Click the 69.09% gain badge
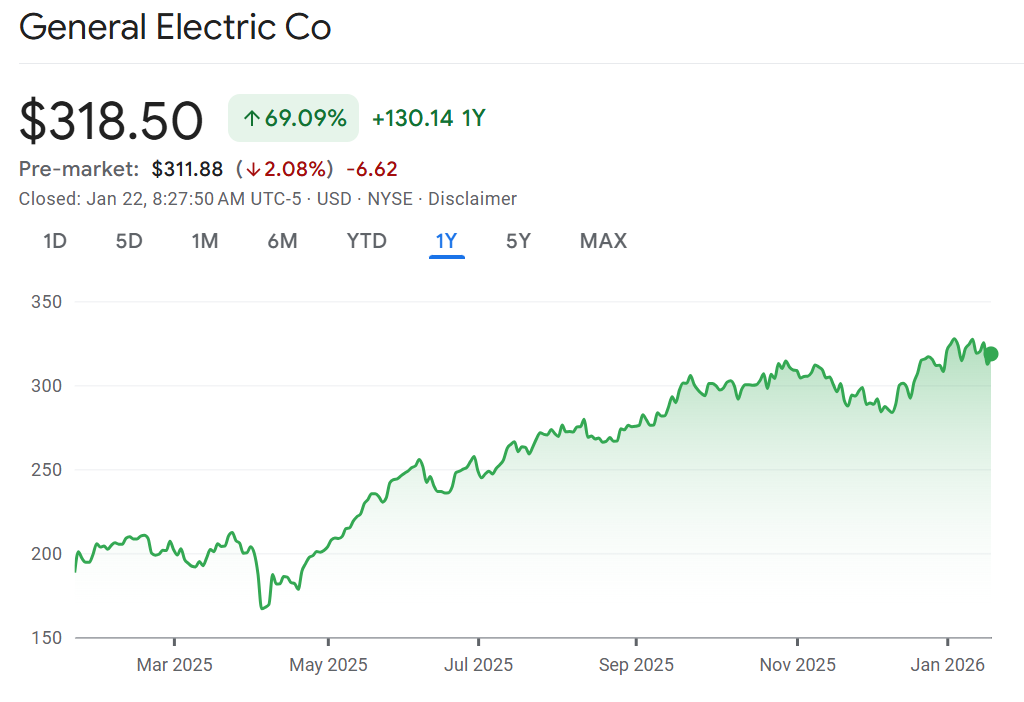 click(x=293, y=119)
